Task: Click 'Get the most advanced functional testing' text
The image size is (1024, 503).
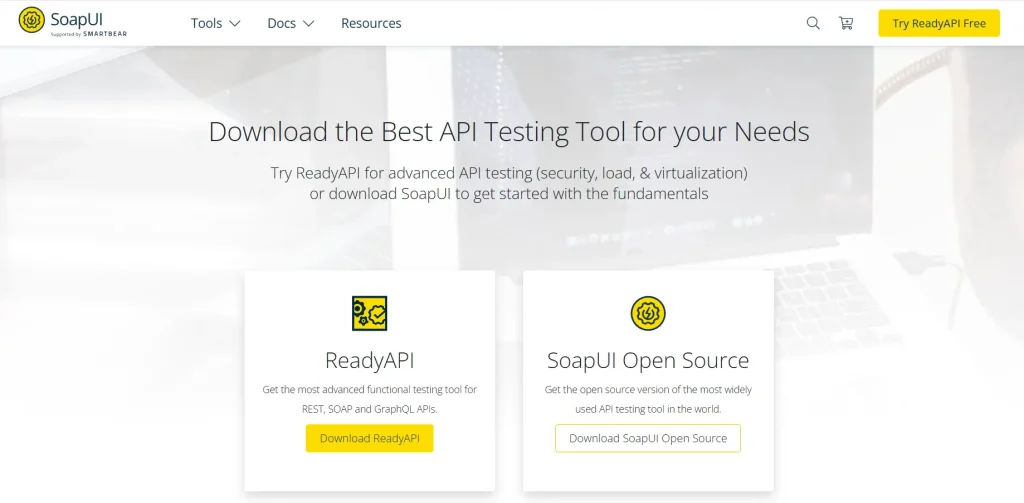Action: coord(370,390)
